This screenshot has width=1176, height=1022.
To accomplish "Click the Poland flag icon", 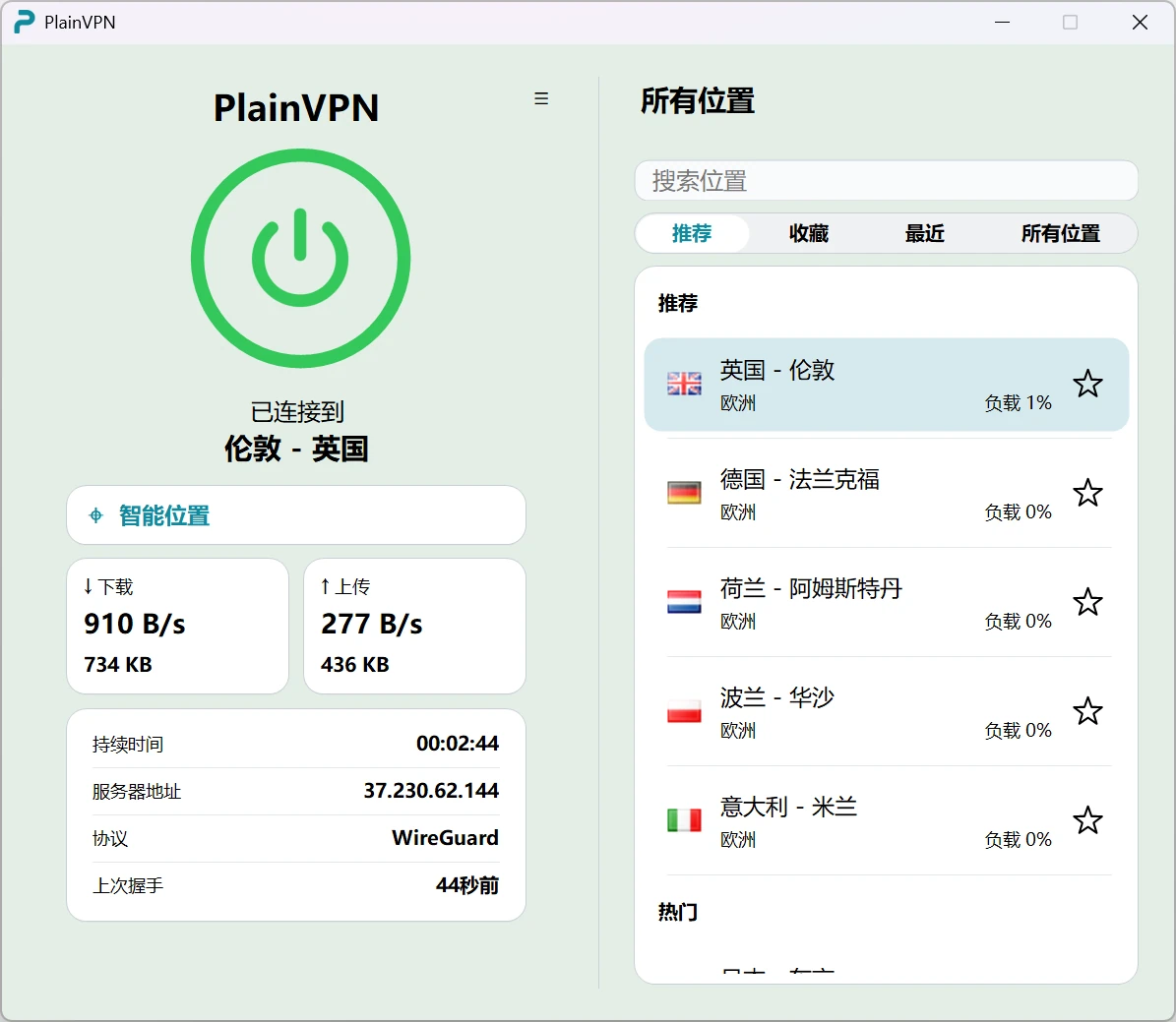I will (x=684, y=711).
